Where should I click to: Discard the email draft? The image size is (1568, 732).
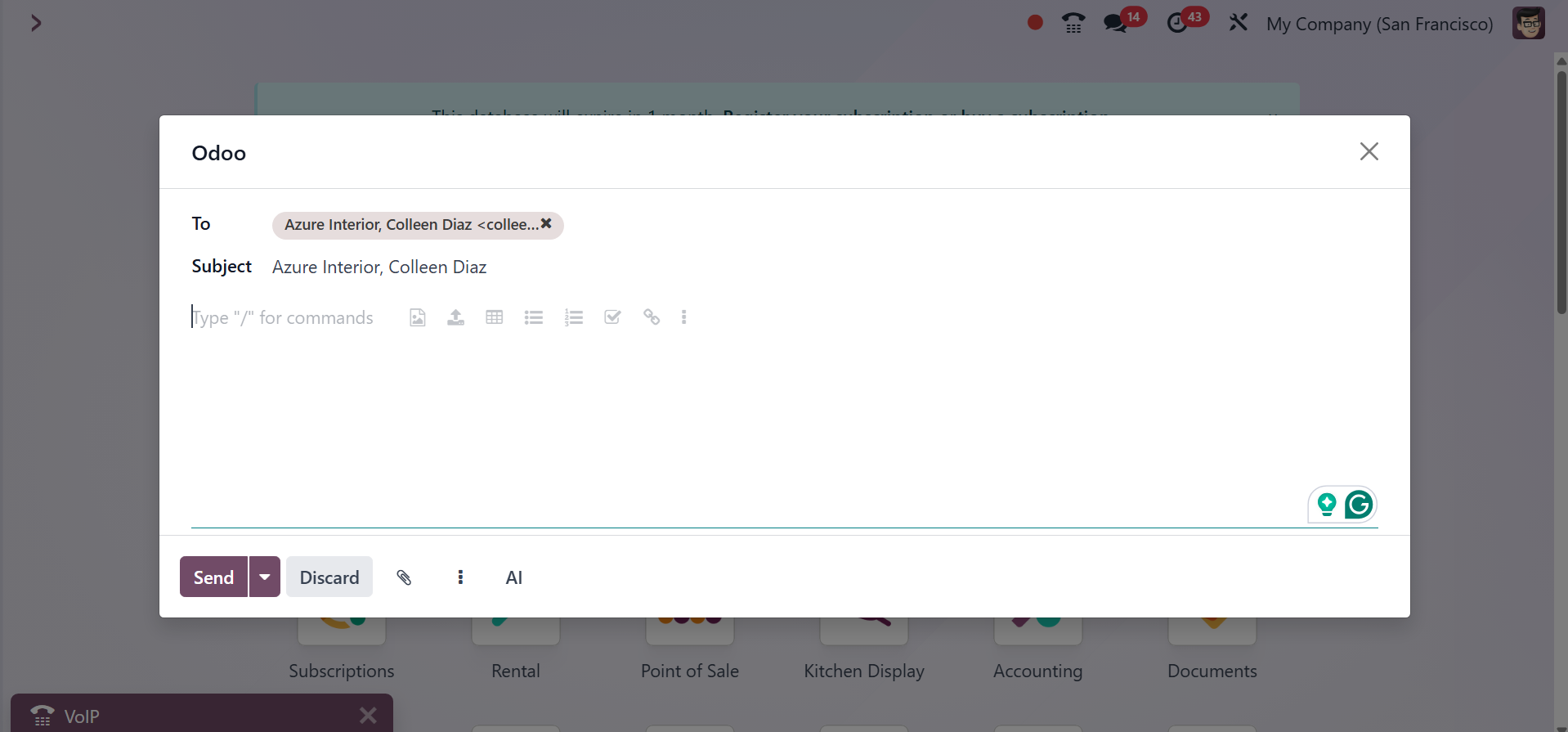[x=329, y=577]
